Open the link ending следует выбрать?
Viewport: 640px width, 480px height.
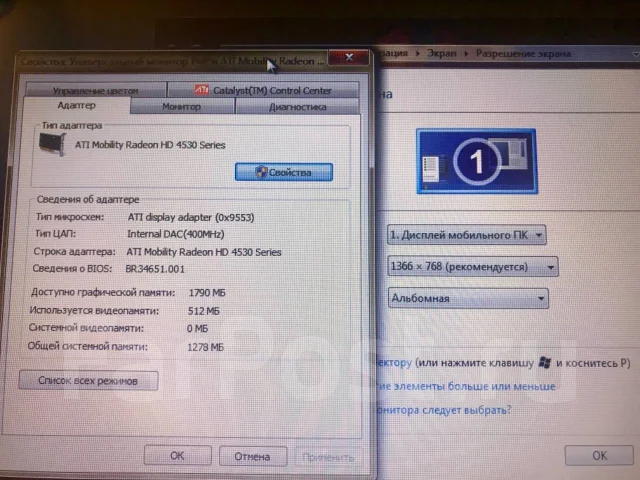[x=444, y=410]
